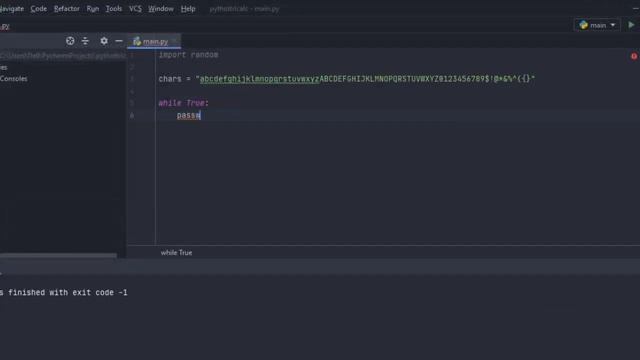Open the Refactor menu
Screen dimensions: 640x360
click(x=67, y=9)
